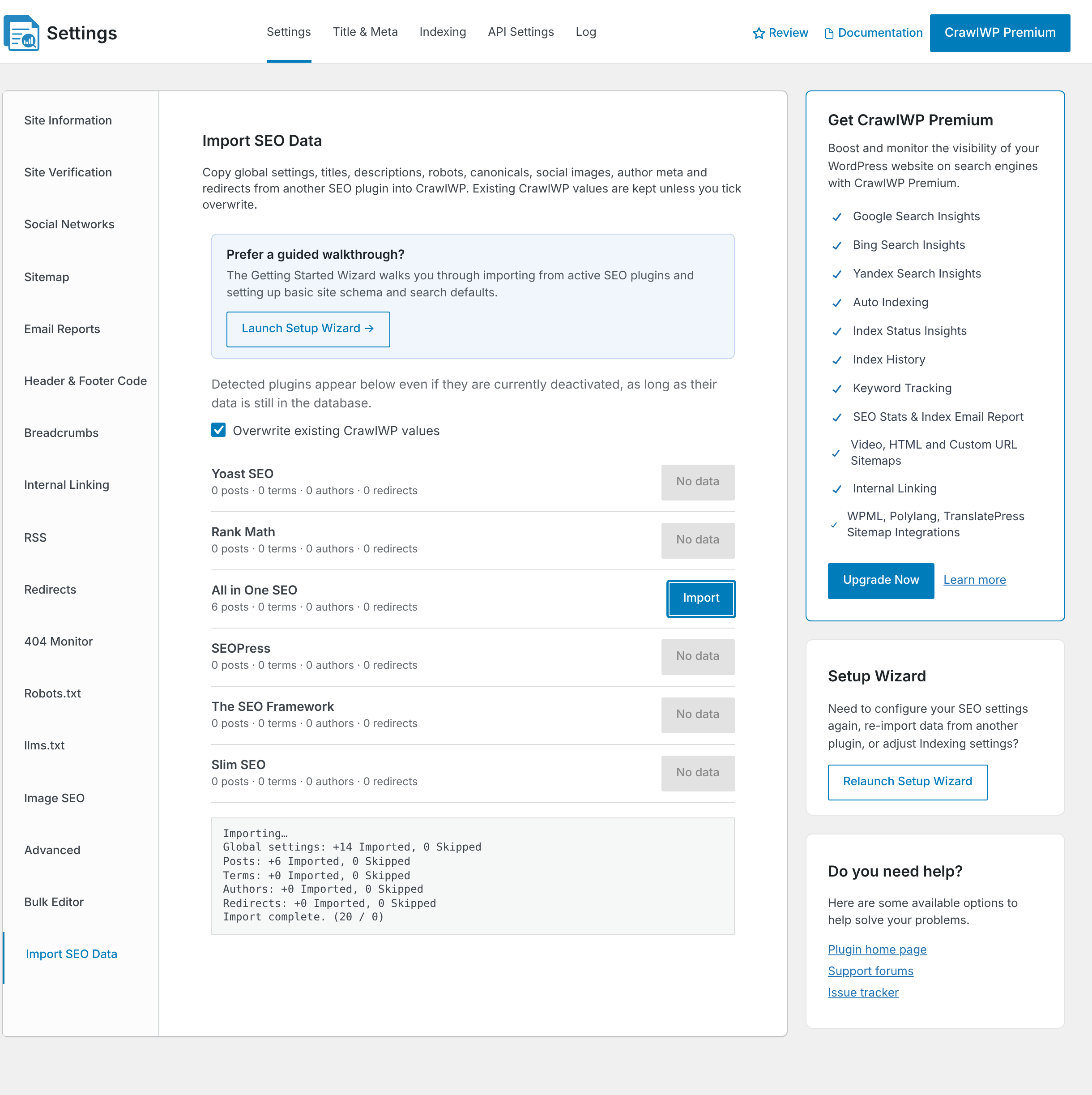Click the Documentation link text
This screenshot has width=1092, height=1095.
(x=880, y=33)
